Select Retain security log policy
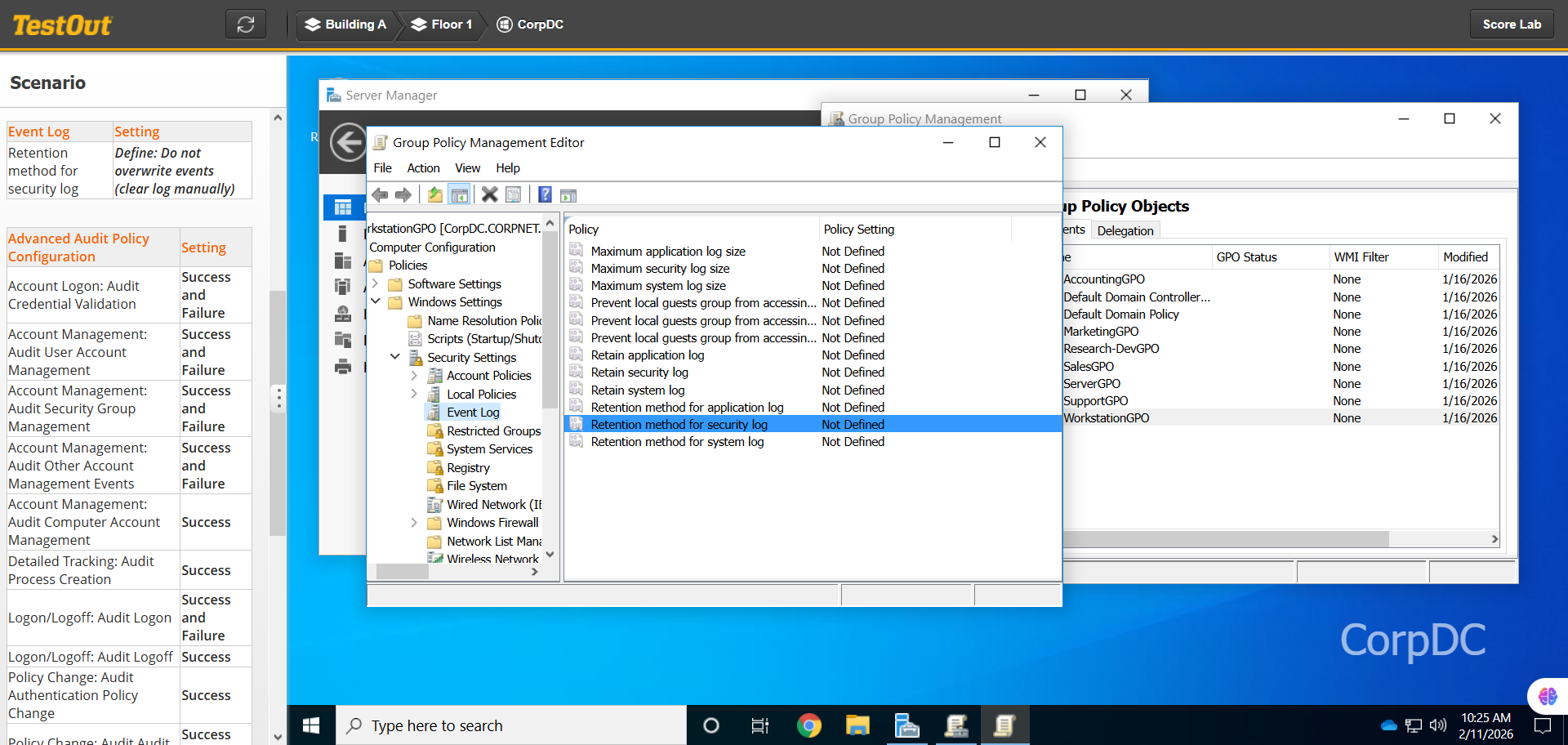The height and width of the screenshot is (745, 1568). click(639, 372)
